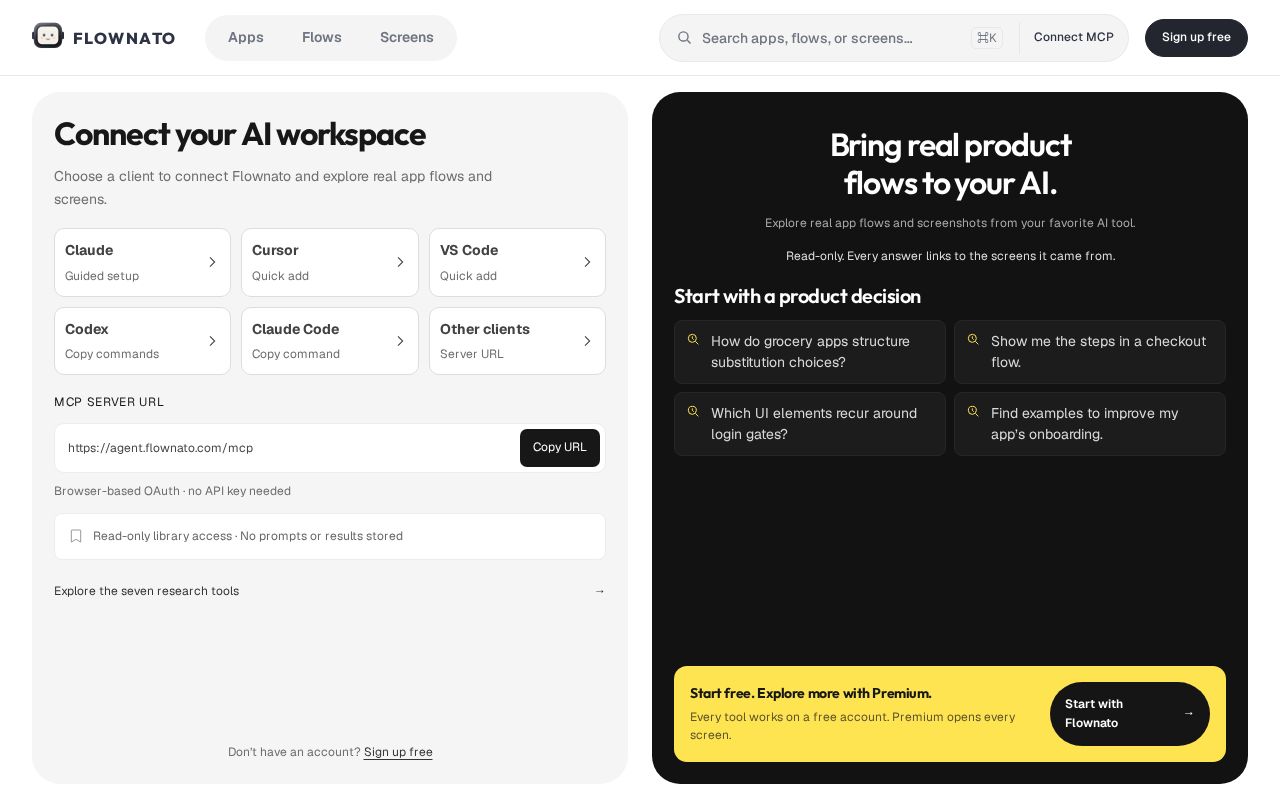Image resolution: width=1280 pixels, height=800 pixels.
Task: Click the arrow icon in Start with Flownato
Action: click(x=1189, y=713)
